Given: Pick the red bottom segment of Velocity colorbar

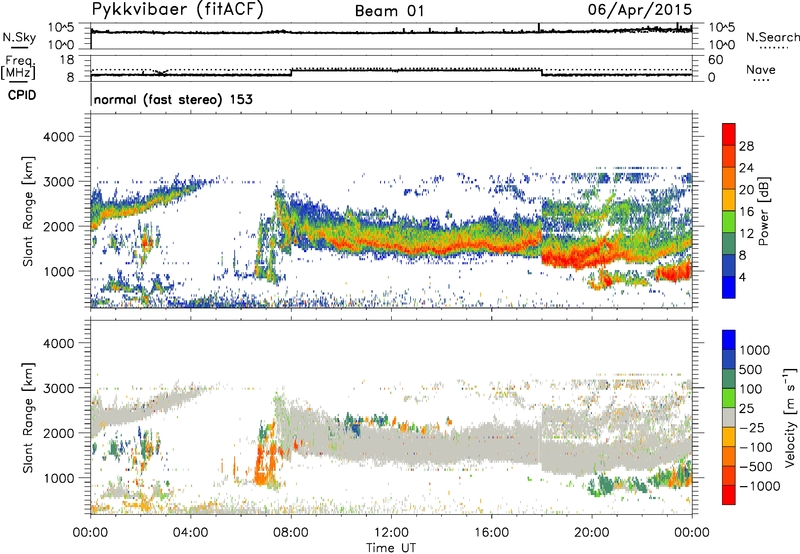Looking at the screenshot, I should pyautogui.click(x=729, y=495).
